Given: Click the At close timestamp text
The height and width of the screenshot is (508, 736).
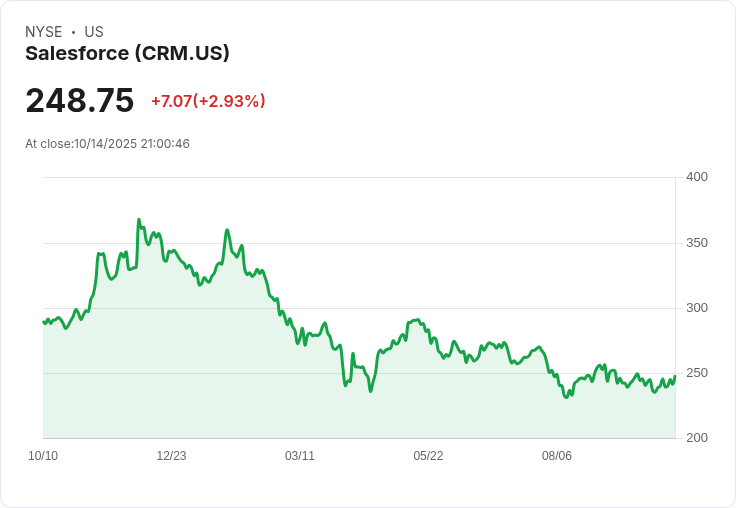Looking at the screenshot, I should 107,144.
